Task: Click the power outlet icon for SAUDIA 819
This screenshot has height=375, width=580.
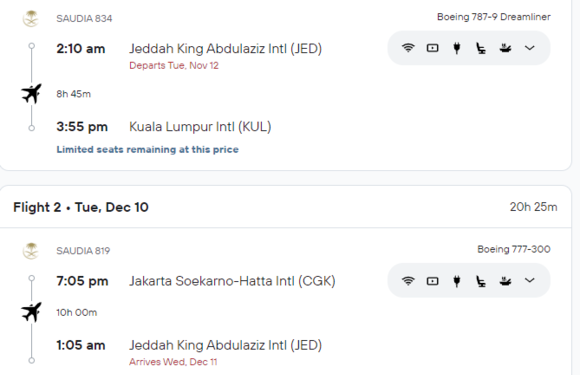Action: pos(457,281)
